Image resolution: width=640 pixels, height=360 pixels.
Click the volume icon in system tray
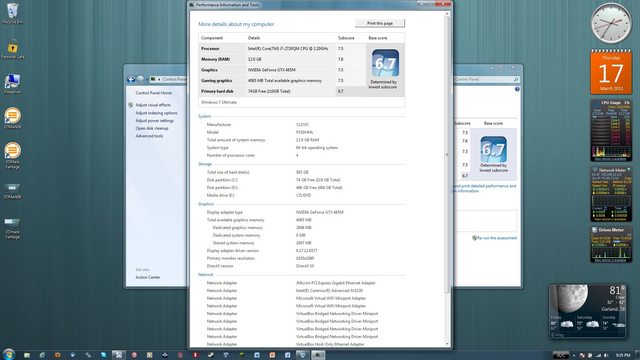click(606, 356)
